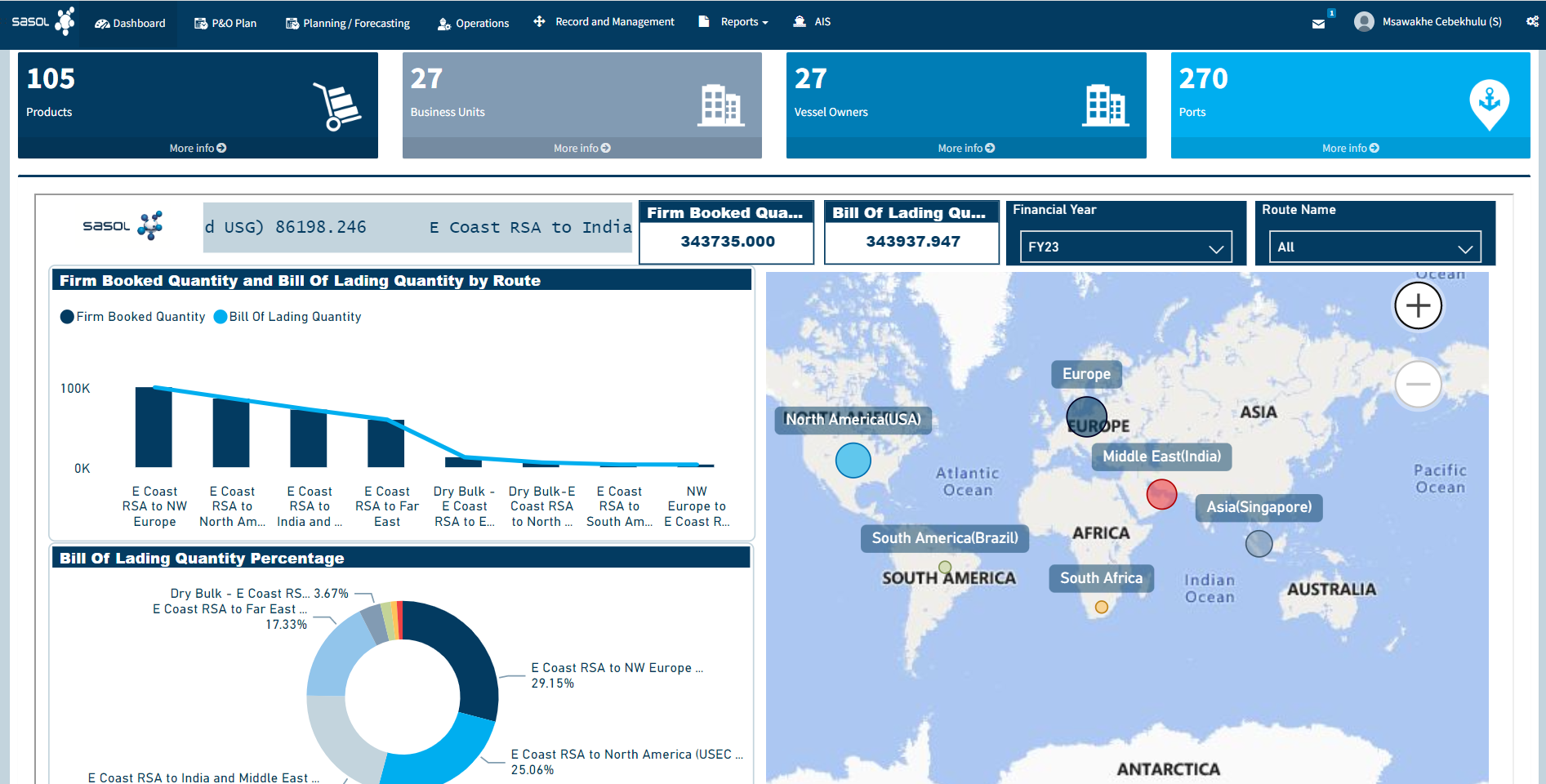
Task: Open the AIS menu item
Action: [812, 22]
